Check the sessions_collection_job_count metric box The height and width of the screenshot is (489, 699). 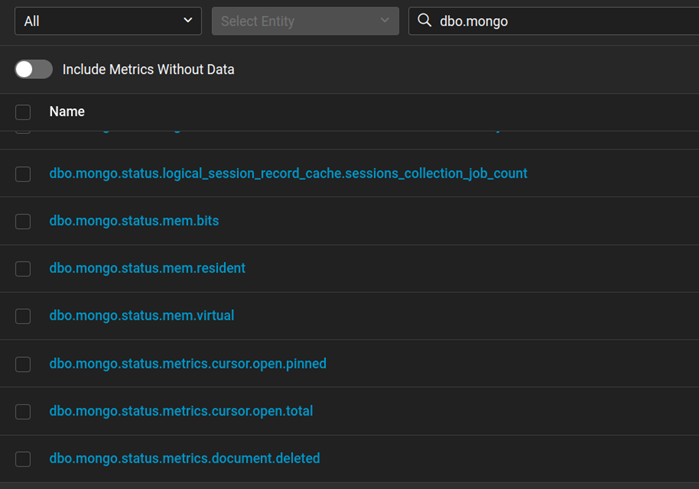pos(23,174)
